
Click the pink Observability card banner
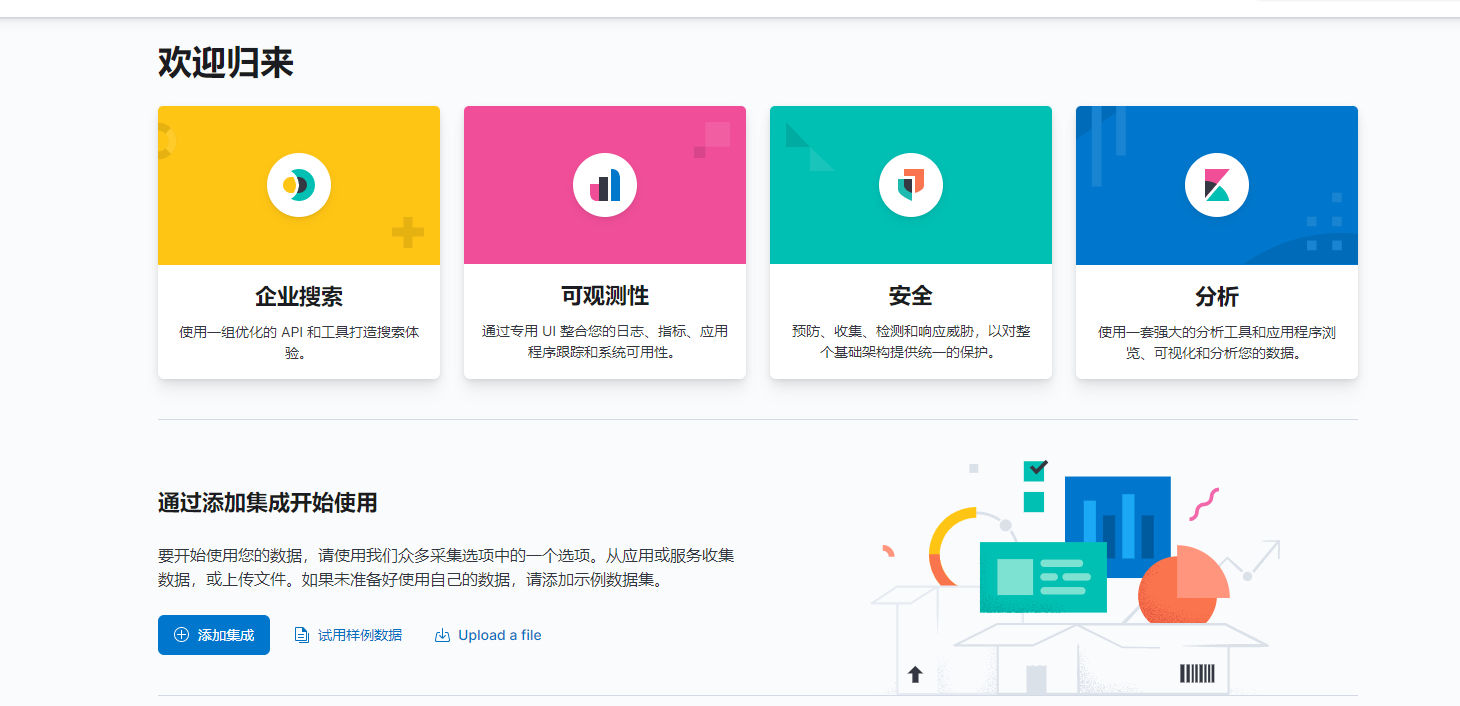pyautogui.click(x=605, y=185)
